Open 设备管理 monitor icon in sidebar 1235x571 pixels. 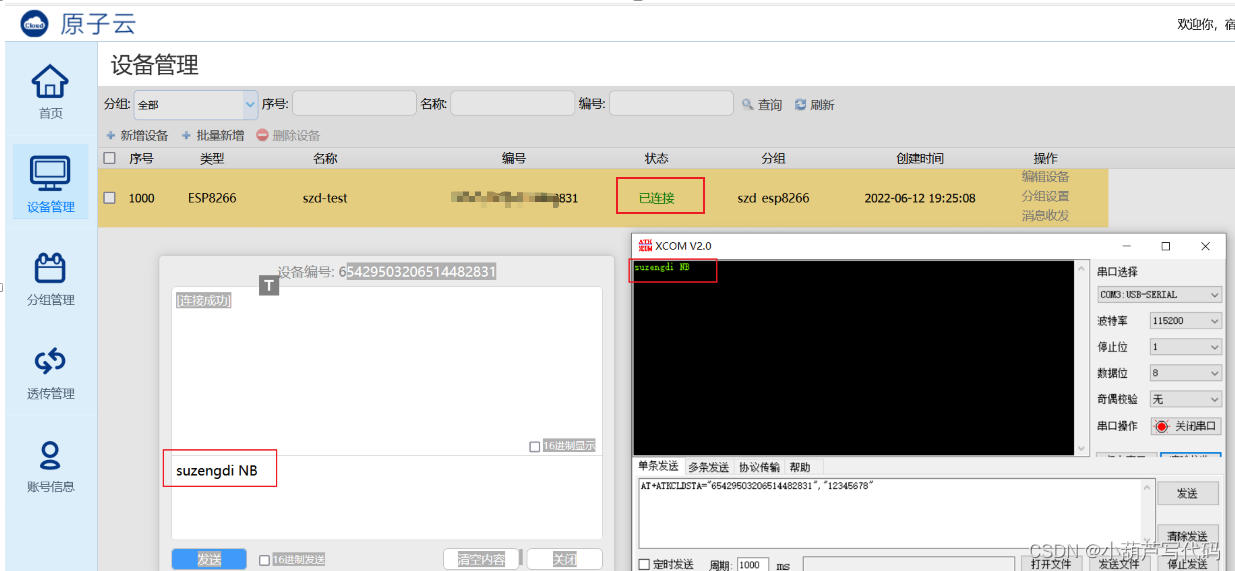50,174
